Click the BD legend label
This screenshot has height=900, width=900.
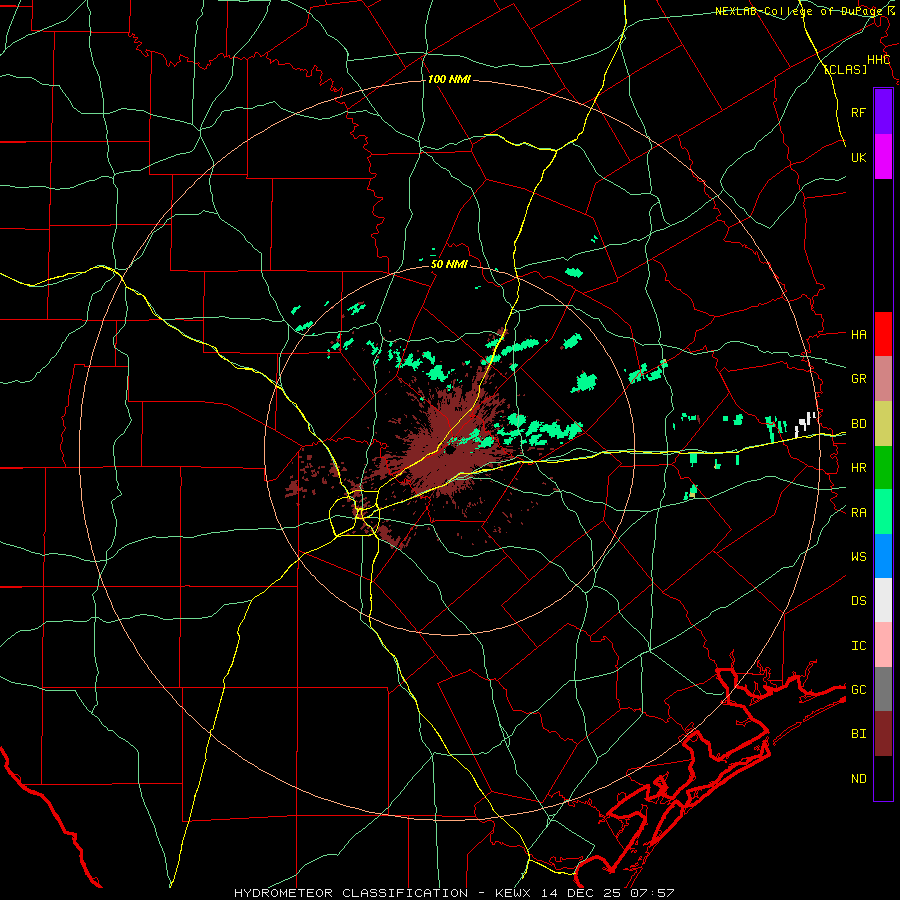(x=859, y=424)
